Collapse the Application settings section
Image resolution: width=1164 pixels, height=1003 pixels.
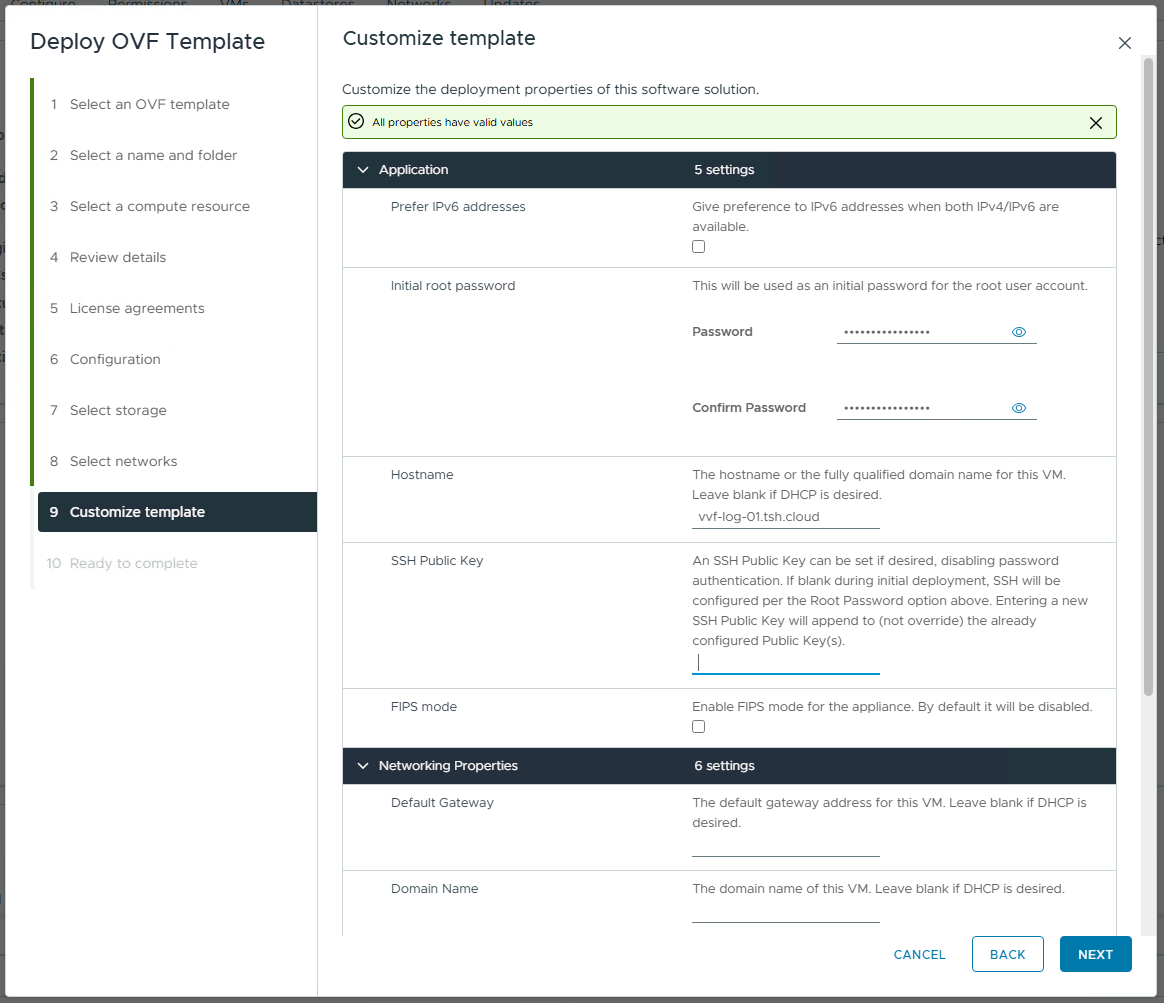pyautogui.click(x=363, y=170)
